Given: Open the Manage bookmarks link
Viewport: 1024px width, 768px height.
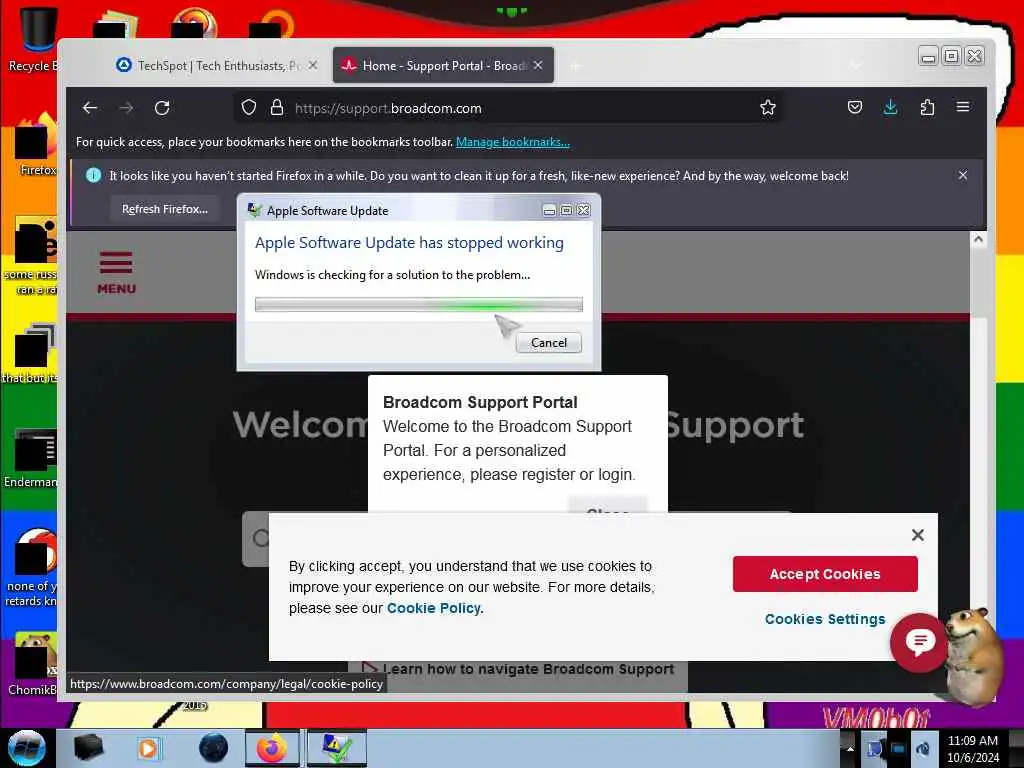Looking at the screenshot, I should (x=513, y=142).
